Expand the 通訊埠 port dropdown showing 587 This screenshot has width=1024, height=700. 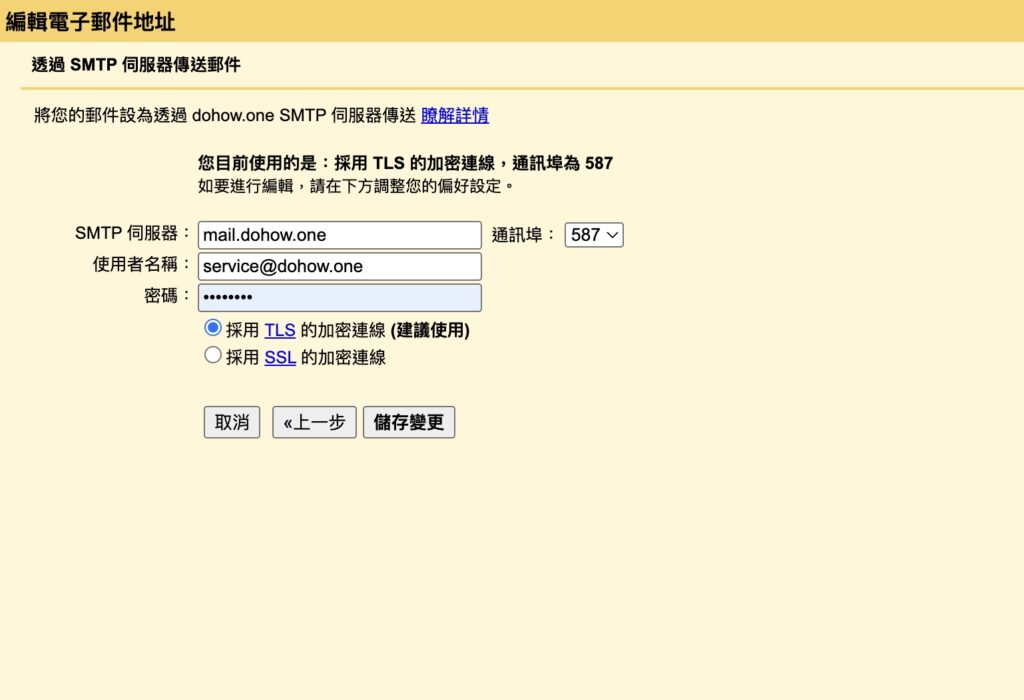[594, 235]
